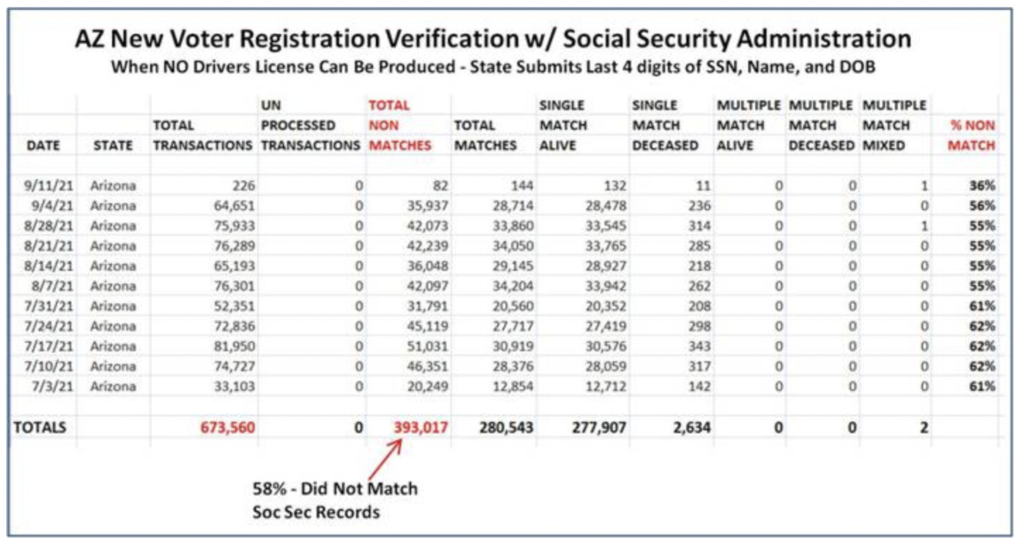Image resolution: width=1024 pixels, height=546 pixels.
Task: Click the Arizona cell in 7/10/21 row
Action: [113, 366]
